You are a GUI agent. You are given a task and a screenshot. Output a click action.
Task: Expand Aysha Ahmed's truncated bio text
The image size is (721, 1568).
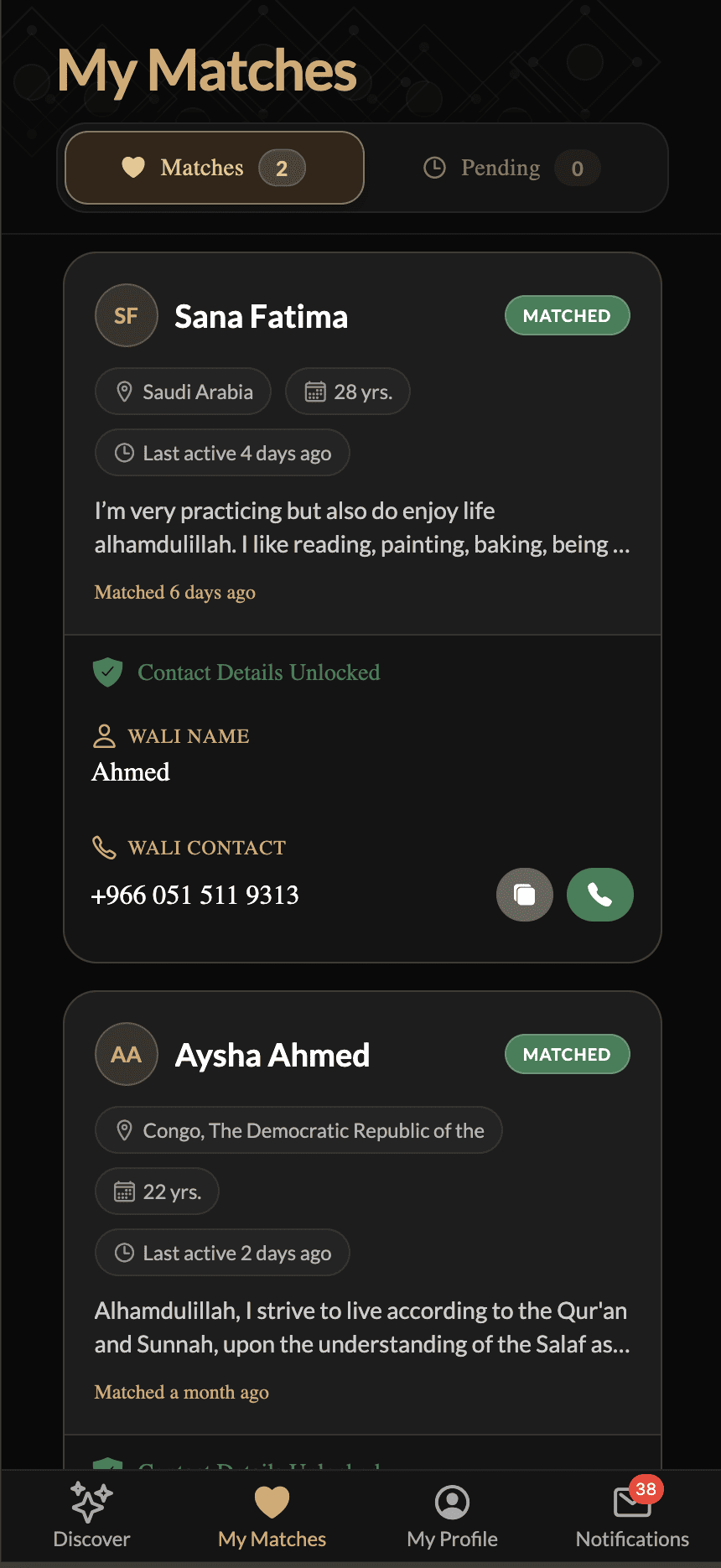361,1328
